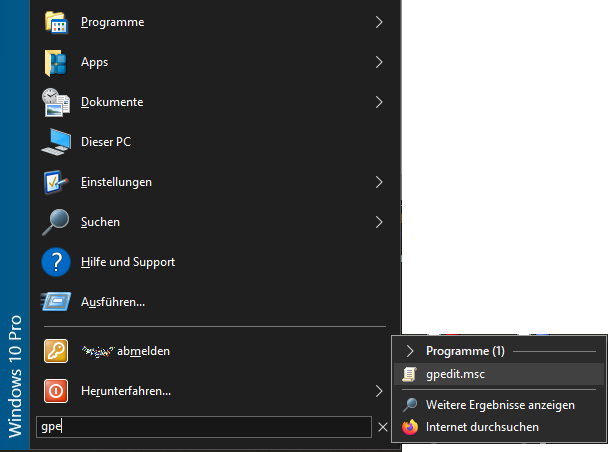Choose Internet durchsuchen
The width and height of the screenshot is (608, 452).
(482, 427)
